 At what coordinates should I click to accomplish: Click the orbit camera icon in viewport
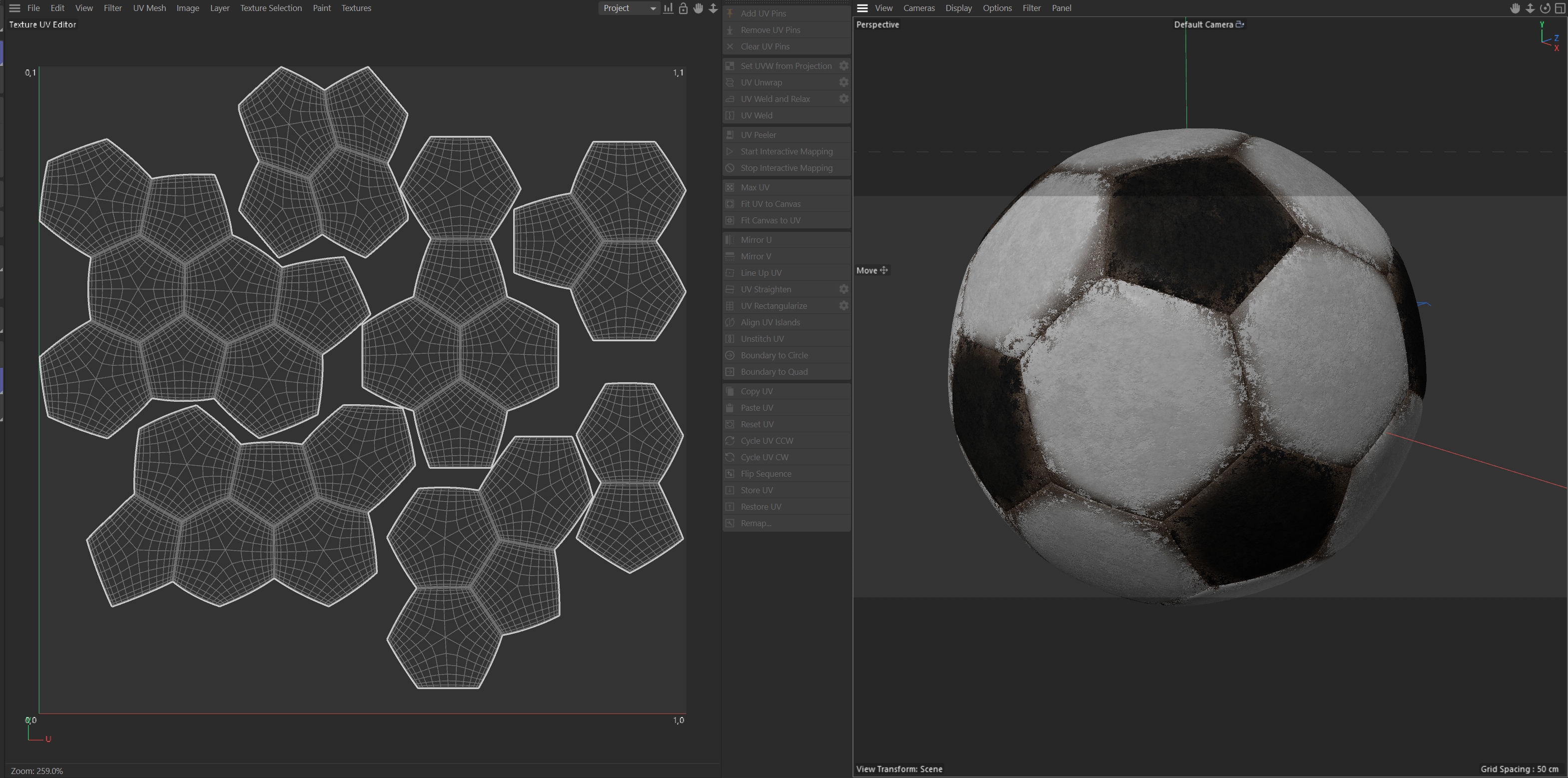[1545, 8]
